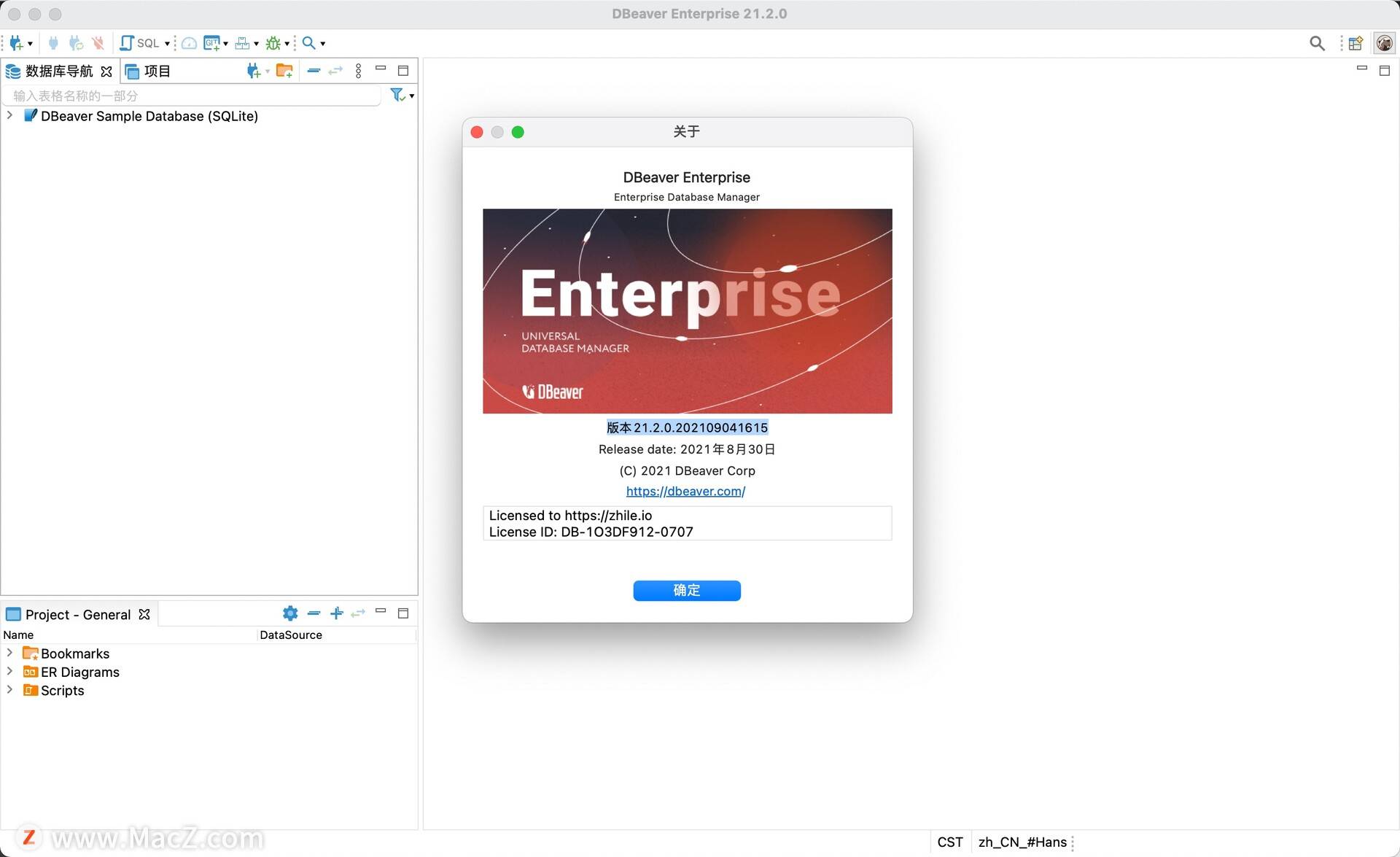Disconnect from the database

click(98, 43)
